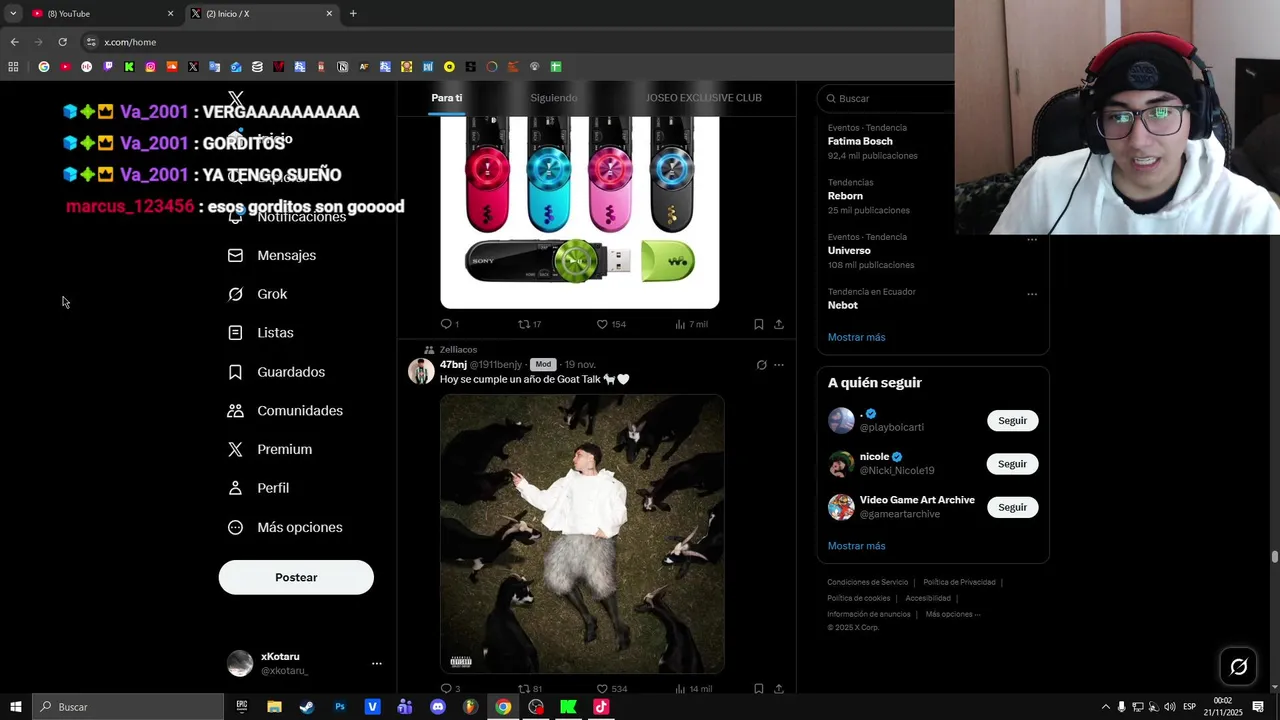
Task: Open a new browser tab
Action: tap(353, 13)
